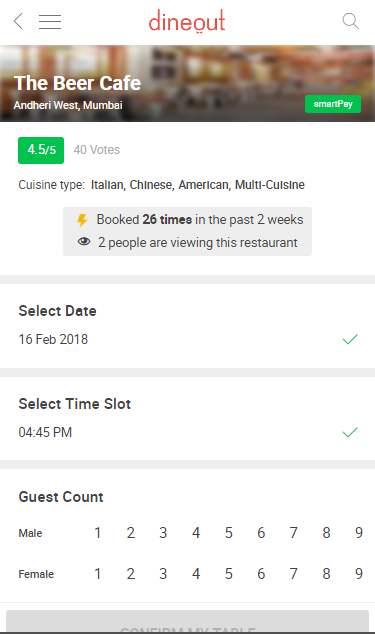Click Confirm My Table button

[187, 622]
